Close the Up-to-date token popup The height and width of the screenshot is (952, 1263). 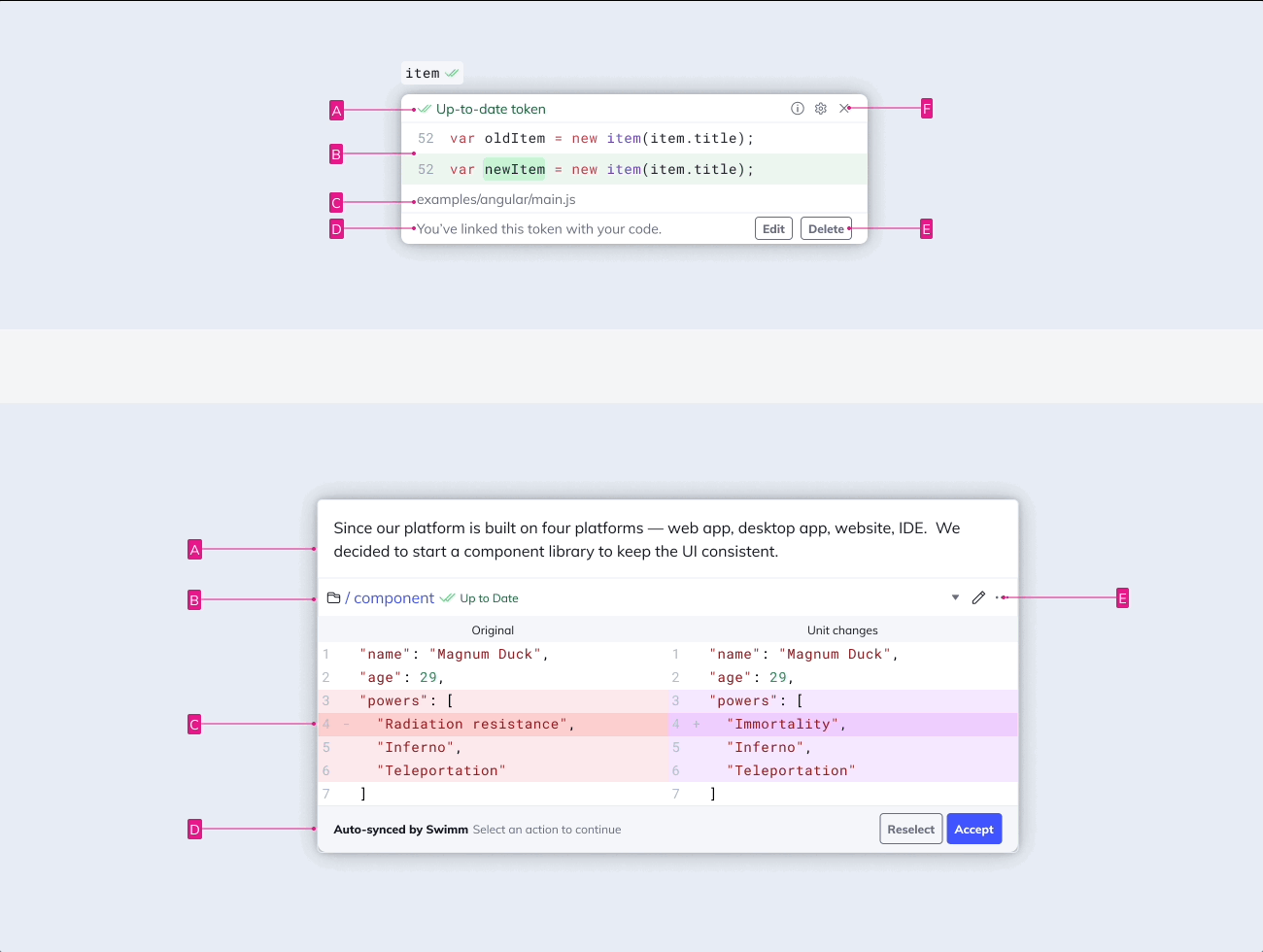pos(844,109)
